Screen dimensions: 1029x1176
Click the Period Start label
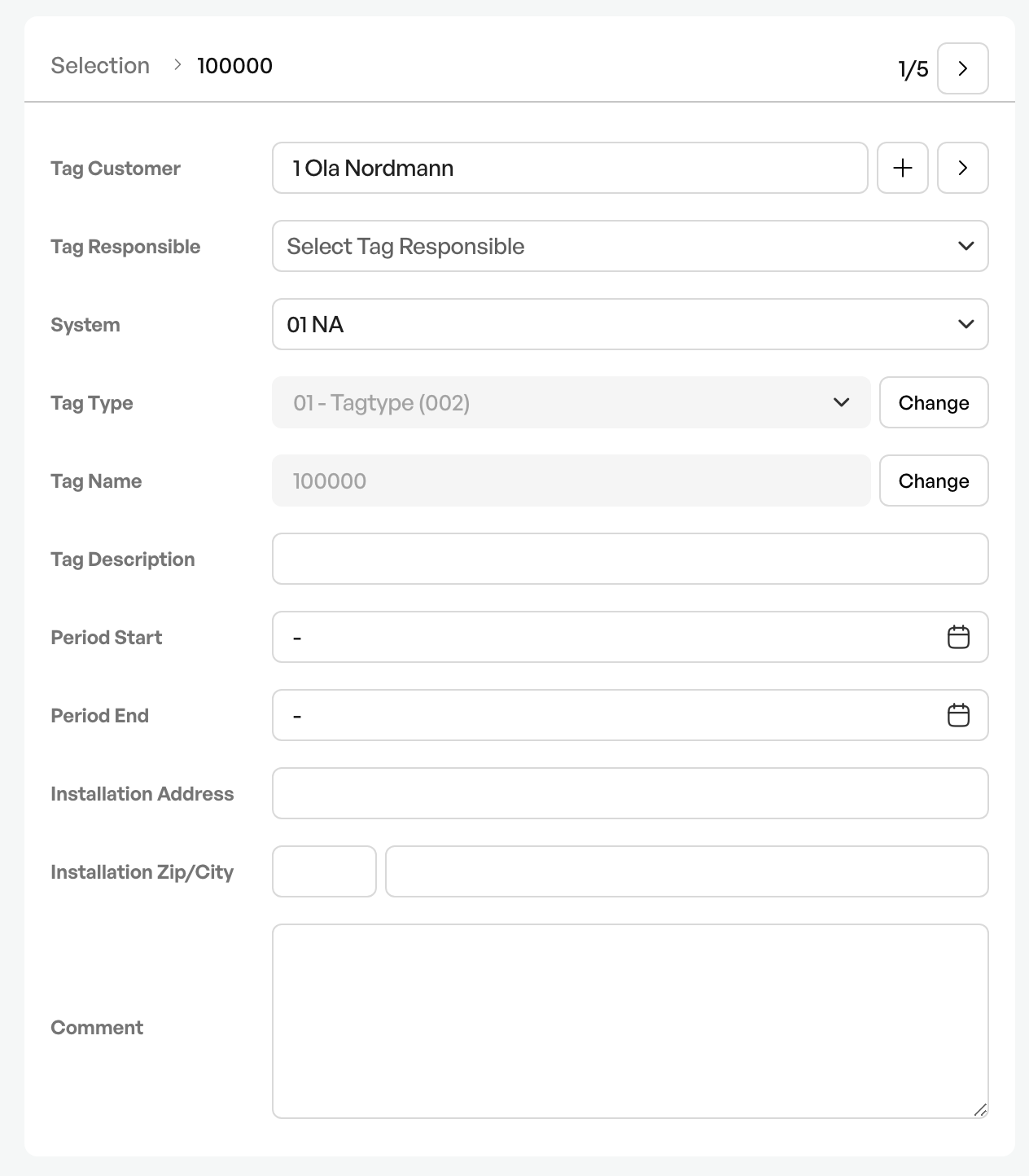[x=107, y=638]
